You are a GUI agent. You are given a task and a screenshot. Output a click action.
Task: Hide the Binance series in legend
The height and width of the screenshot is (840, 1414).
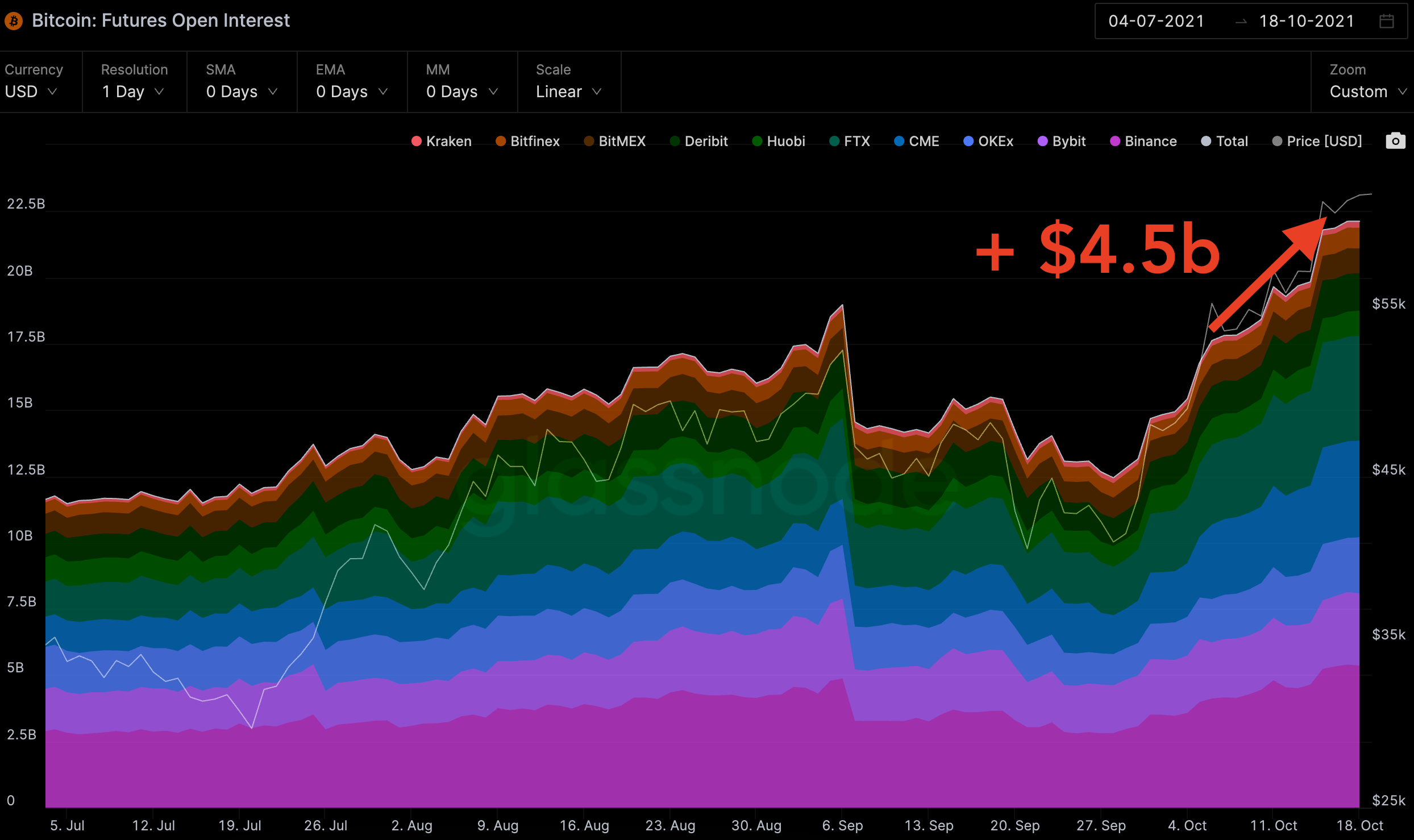click(1150, 141)
